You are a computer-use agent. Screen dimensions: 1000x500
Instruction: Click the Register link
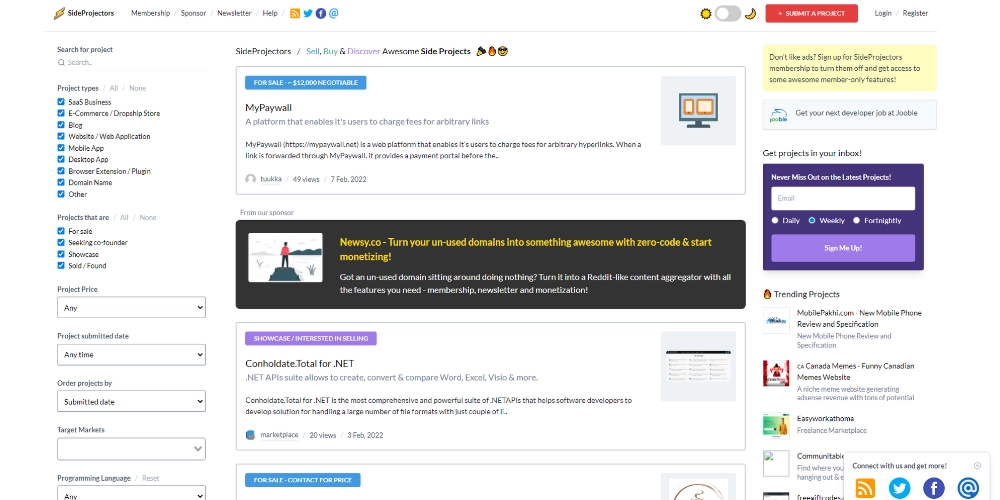pos(915,13)
